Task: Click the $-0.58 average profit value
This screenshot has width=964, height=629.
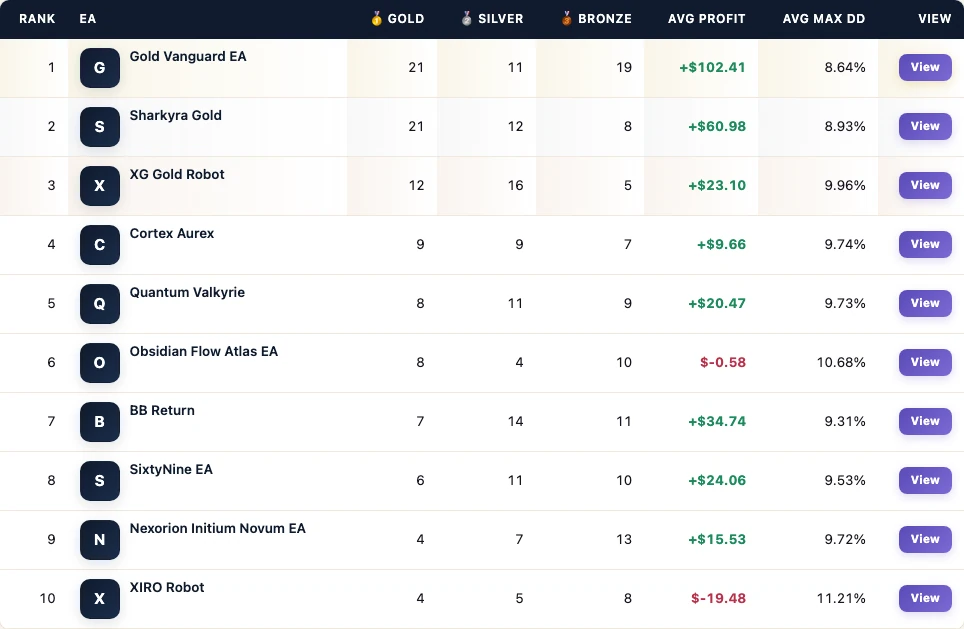Action: 723,363
